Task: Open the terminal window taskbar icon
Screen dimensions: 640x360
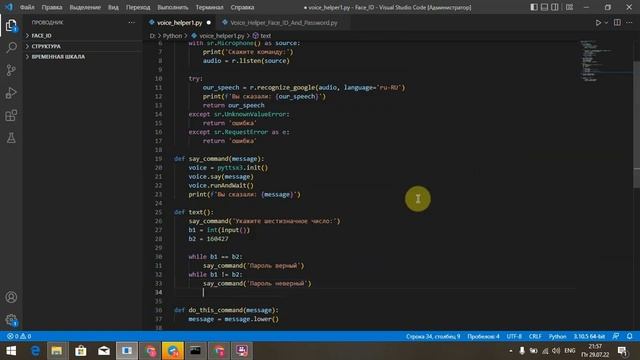Action: tap(196, 351)
